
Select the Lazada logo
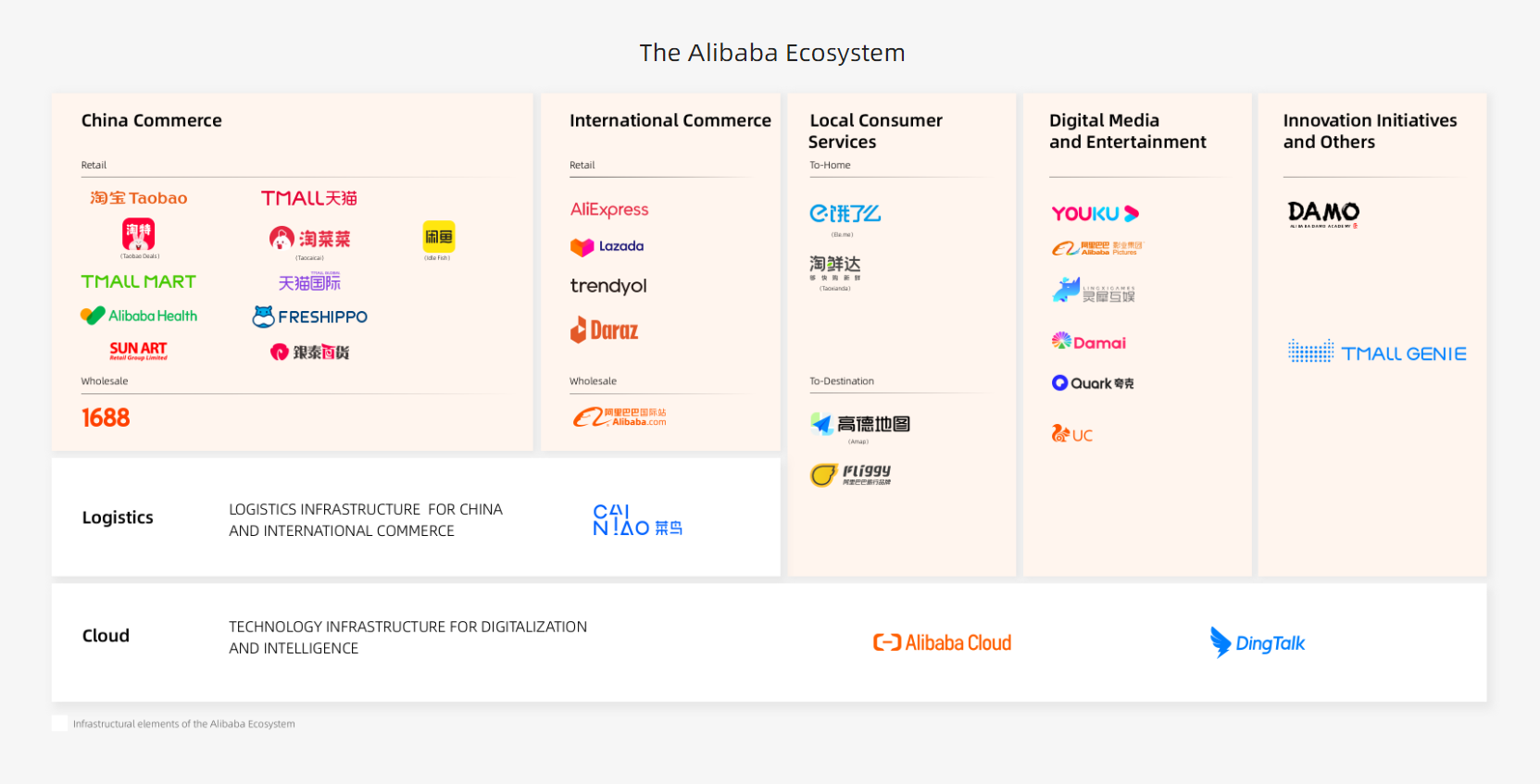point(607,246)
